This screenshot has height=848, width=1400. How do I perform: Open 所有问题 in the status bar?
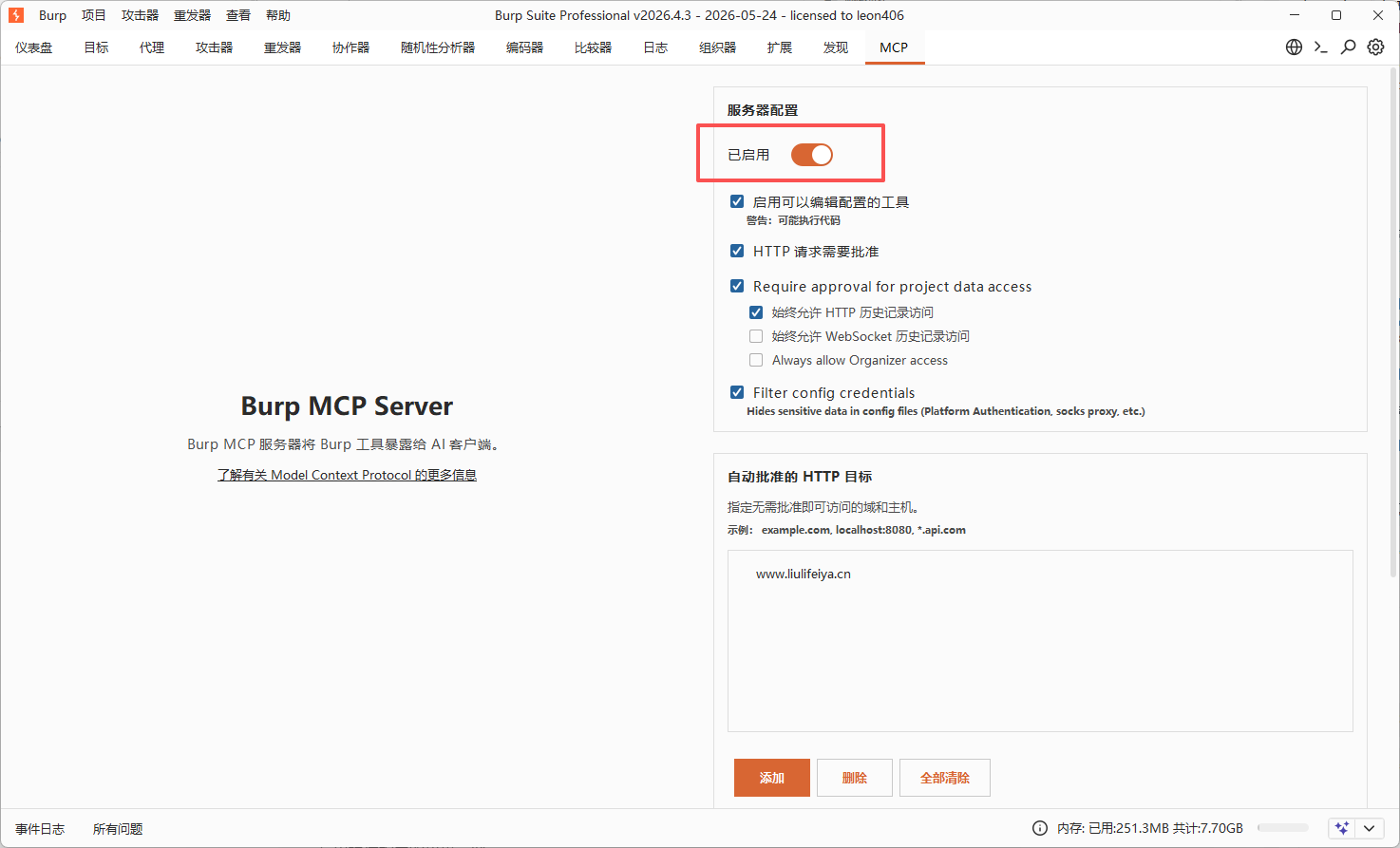click(118, 829)
